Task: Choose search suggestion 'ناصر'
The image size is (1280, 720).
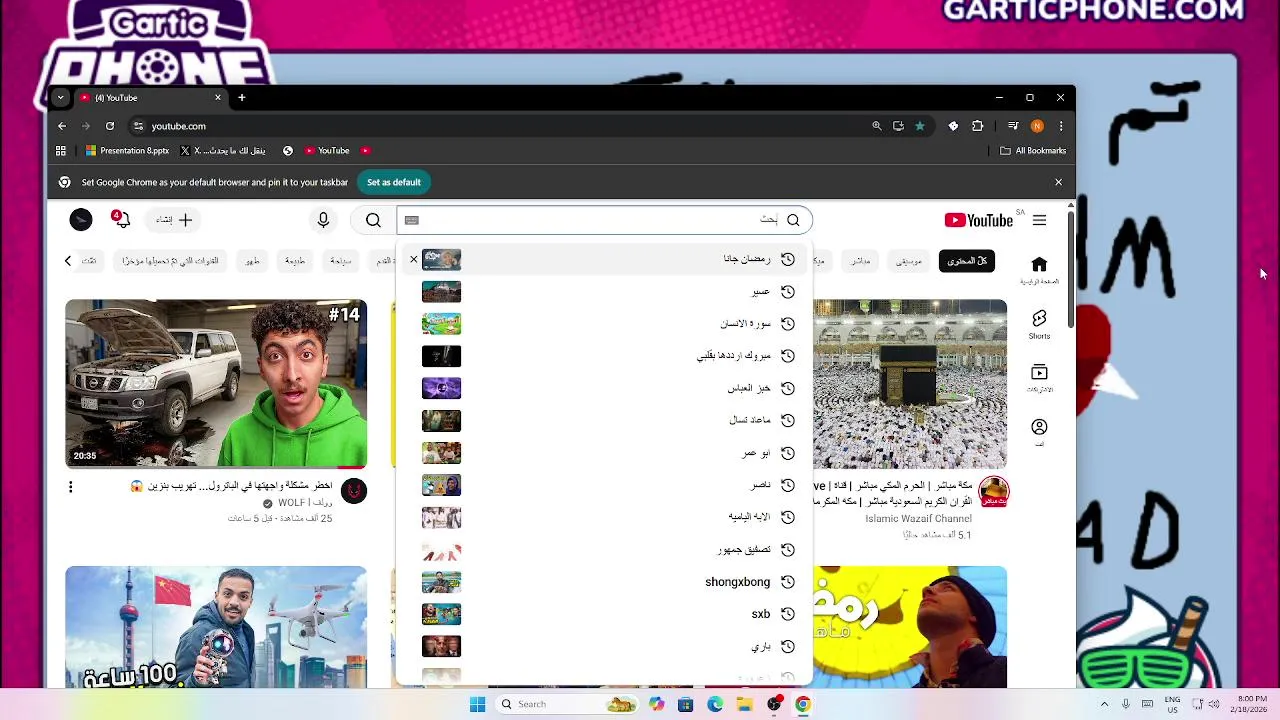Action: 604,485
